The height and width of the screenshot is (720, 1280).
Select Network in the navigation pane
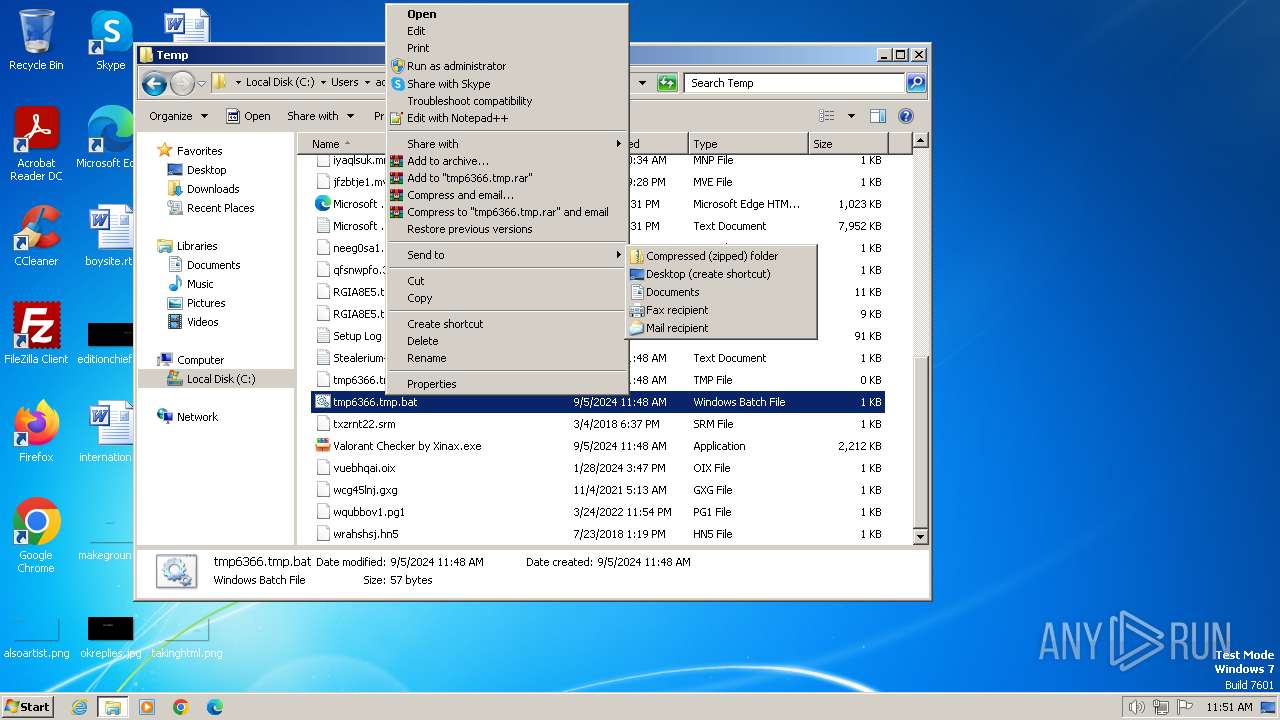(197, 417)
